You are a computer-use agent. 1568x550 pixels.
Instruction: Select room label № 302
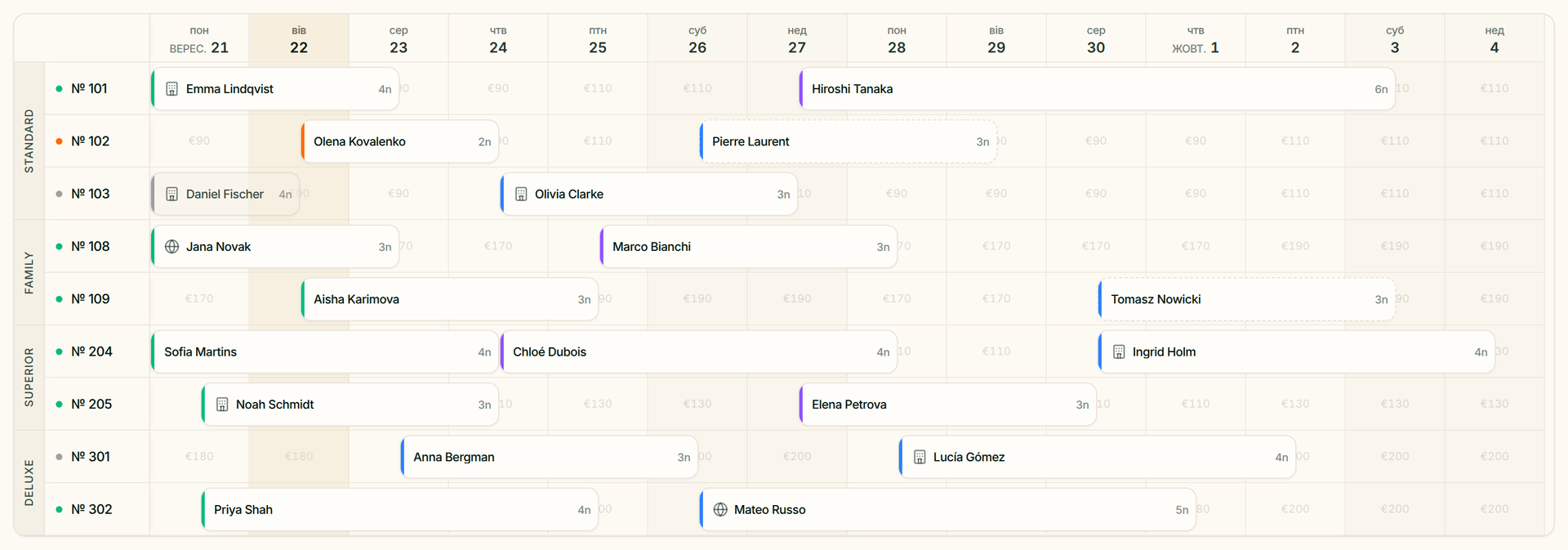(x=91, y=510)
